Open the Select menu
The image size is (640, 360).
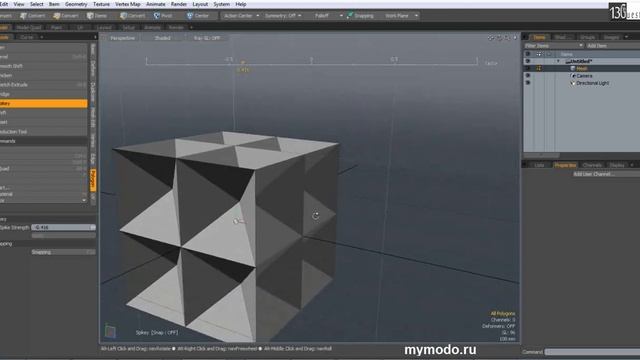pos(37,4)
